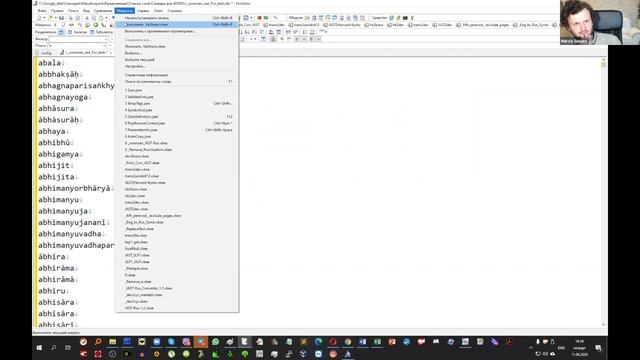Expand the Фильтр field dropdown arrow
Viewport: 640px width, 360px height.
[107, 39]
